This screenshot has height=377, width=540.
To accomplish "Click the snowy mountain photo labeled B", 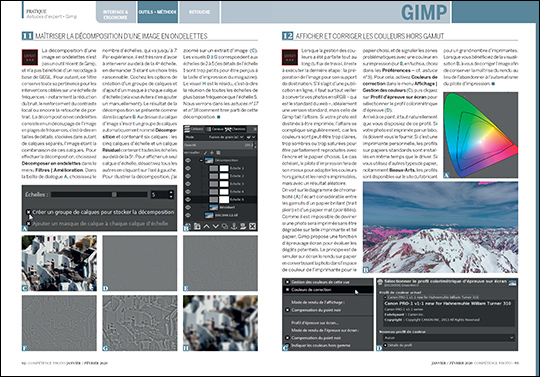I will (440, 228).
